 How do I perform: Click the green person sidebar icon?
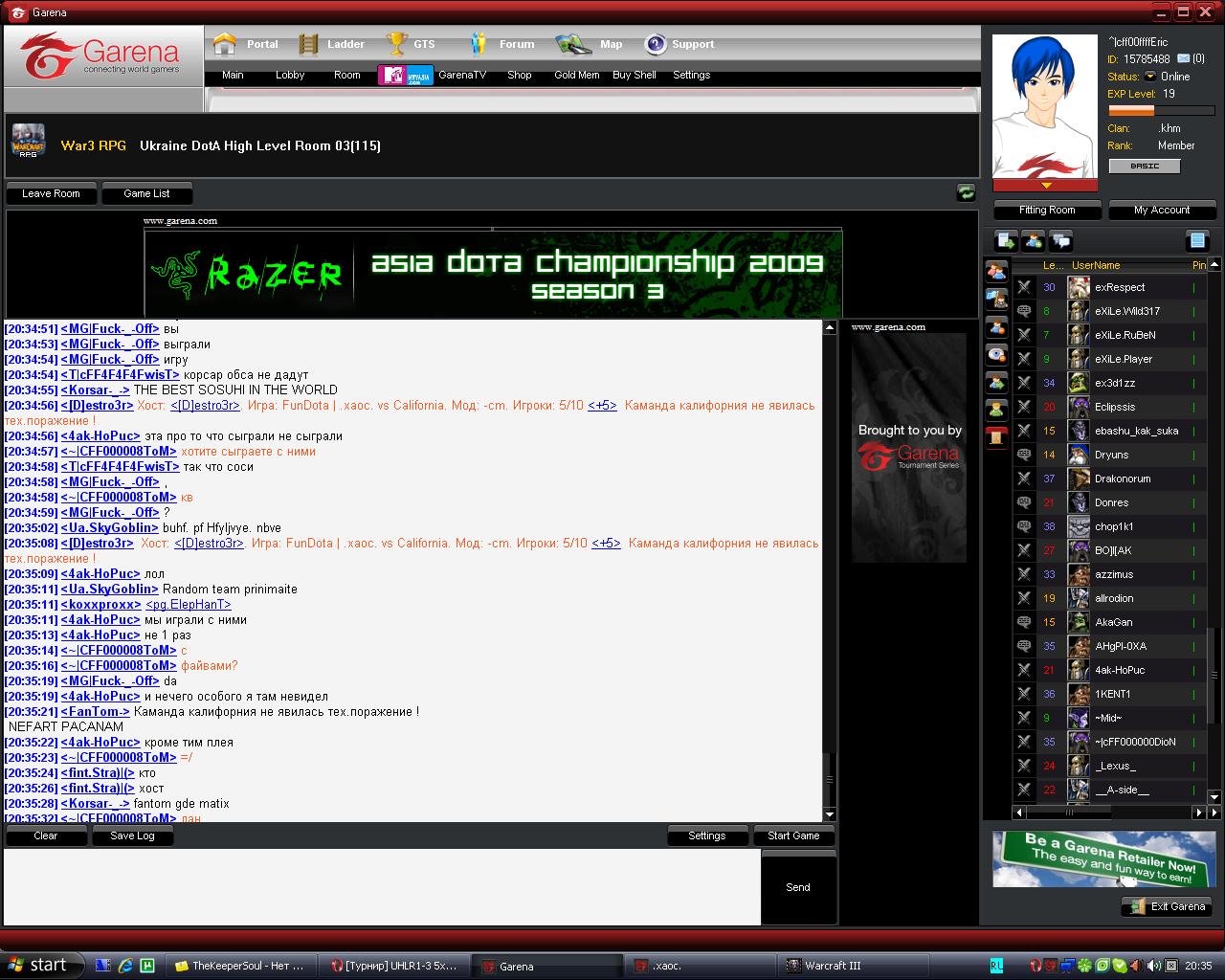point(996,410)
